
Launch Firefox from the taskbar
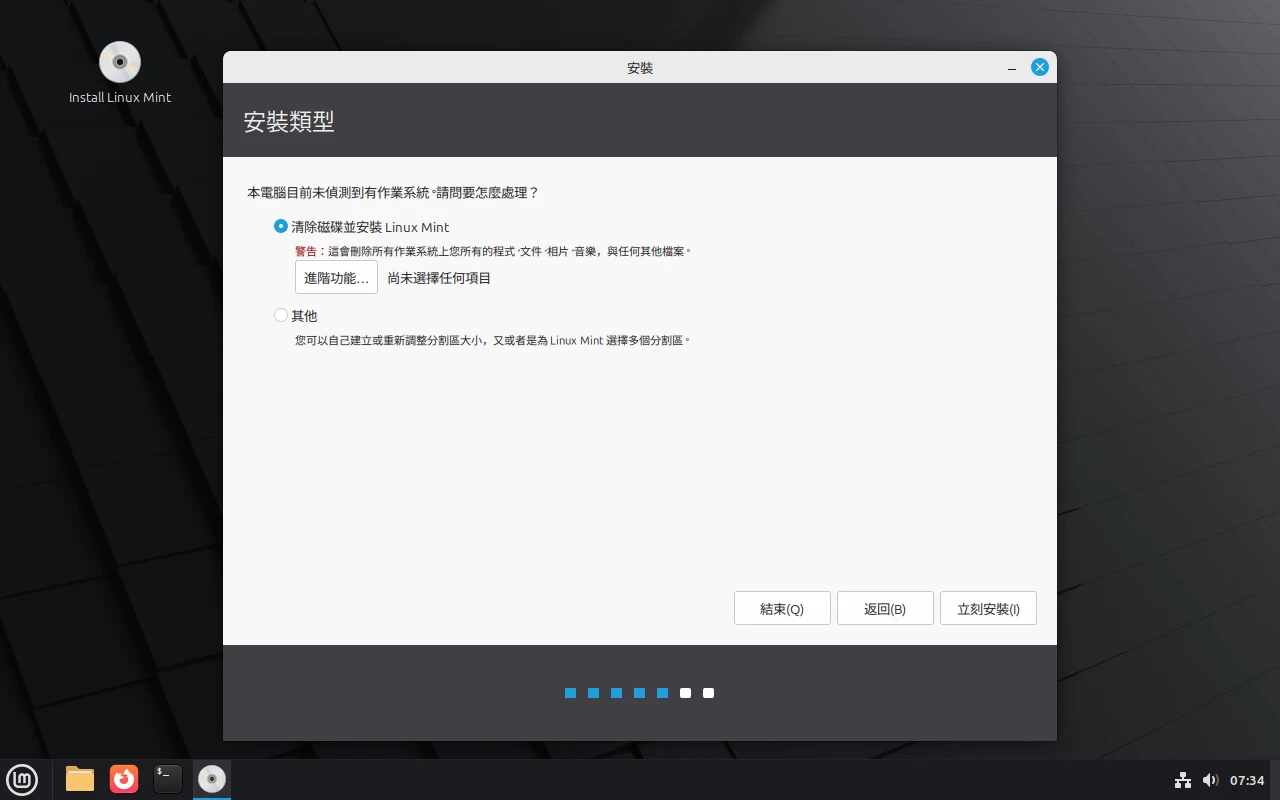(x=124, y=779)
